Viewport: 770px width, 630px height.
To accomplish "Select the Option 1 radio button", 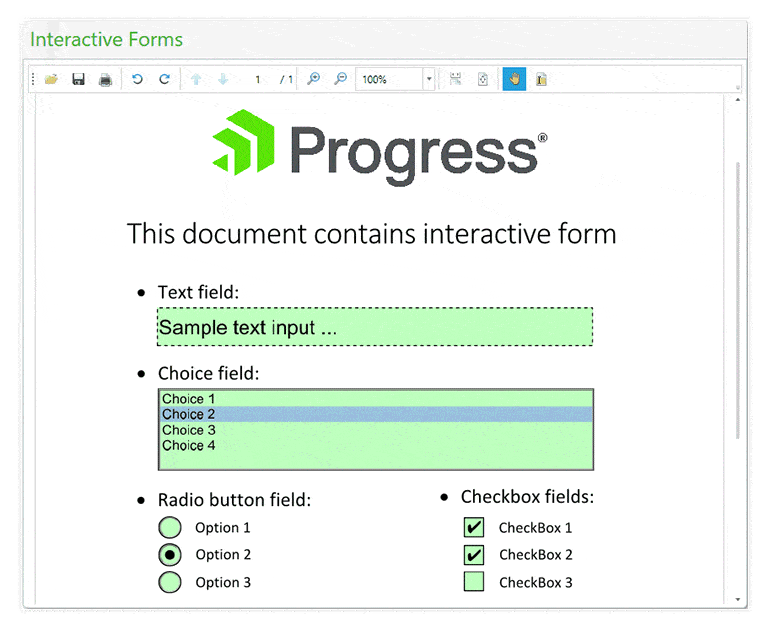I will (170, 527).
